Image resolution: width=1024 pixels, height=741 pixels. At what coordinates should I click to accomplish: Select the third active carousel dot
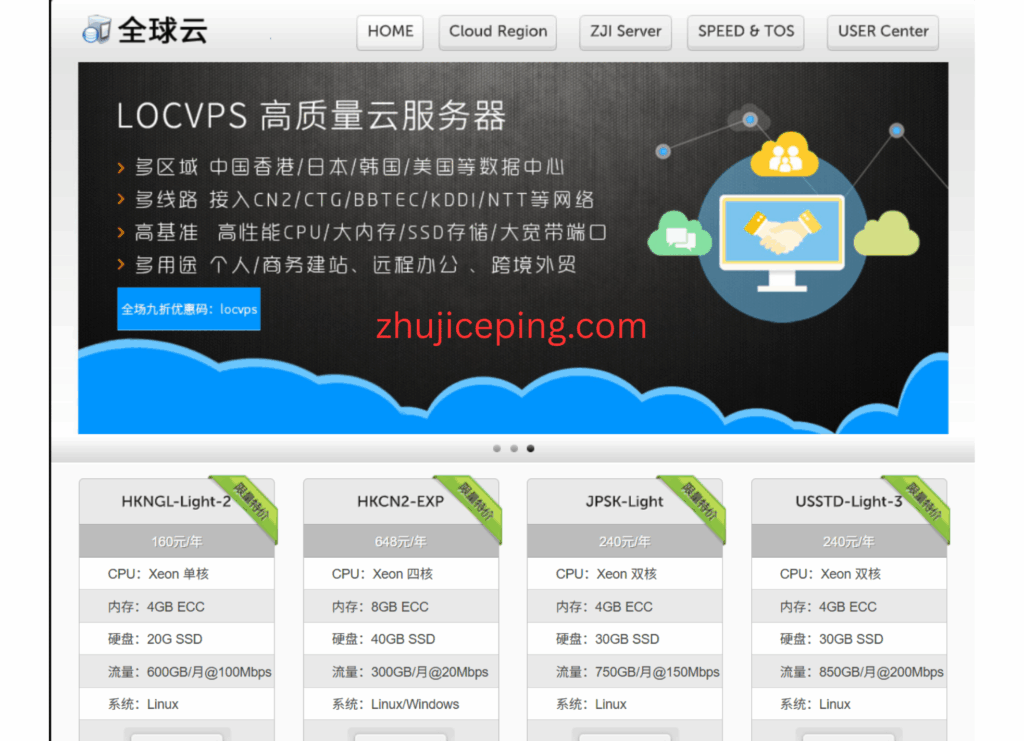pos(530,449)
